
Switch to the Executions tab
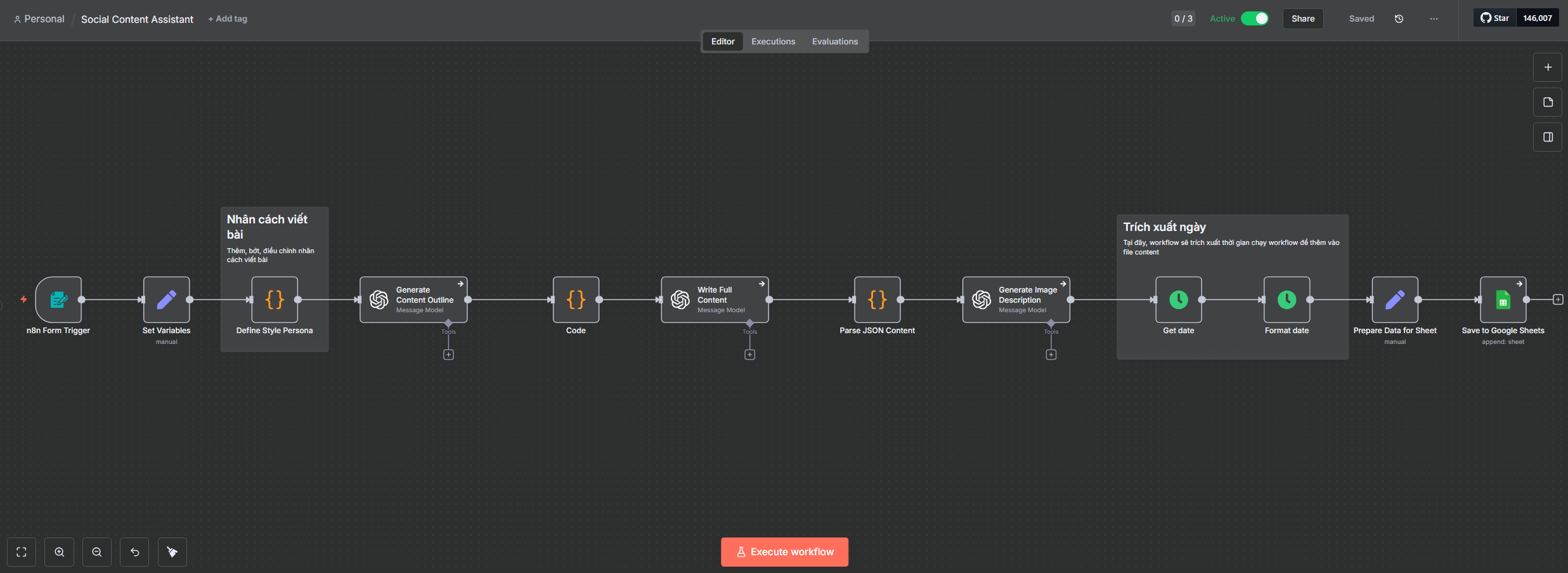pyautogui.click(x=773, y=42)
